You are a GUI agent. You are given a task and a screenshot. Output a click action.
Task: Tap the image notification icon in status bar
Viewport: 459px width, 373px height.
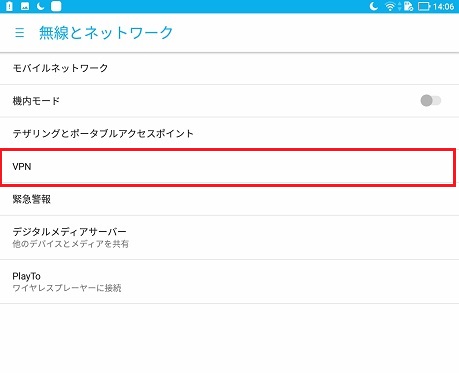tap(25, 6)
